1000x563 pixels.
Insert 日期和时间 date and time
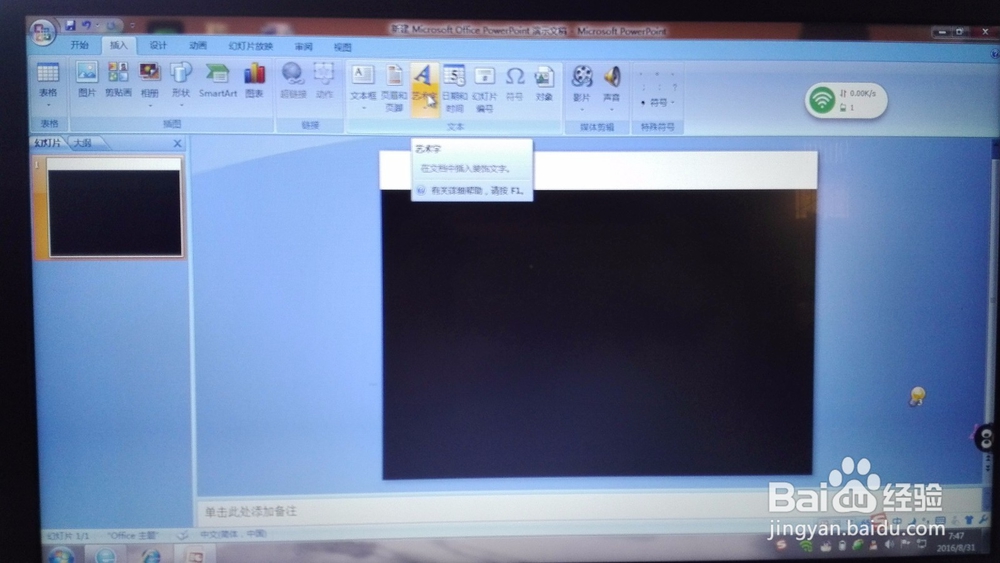[x=454, y=89]
